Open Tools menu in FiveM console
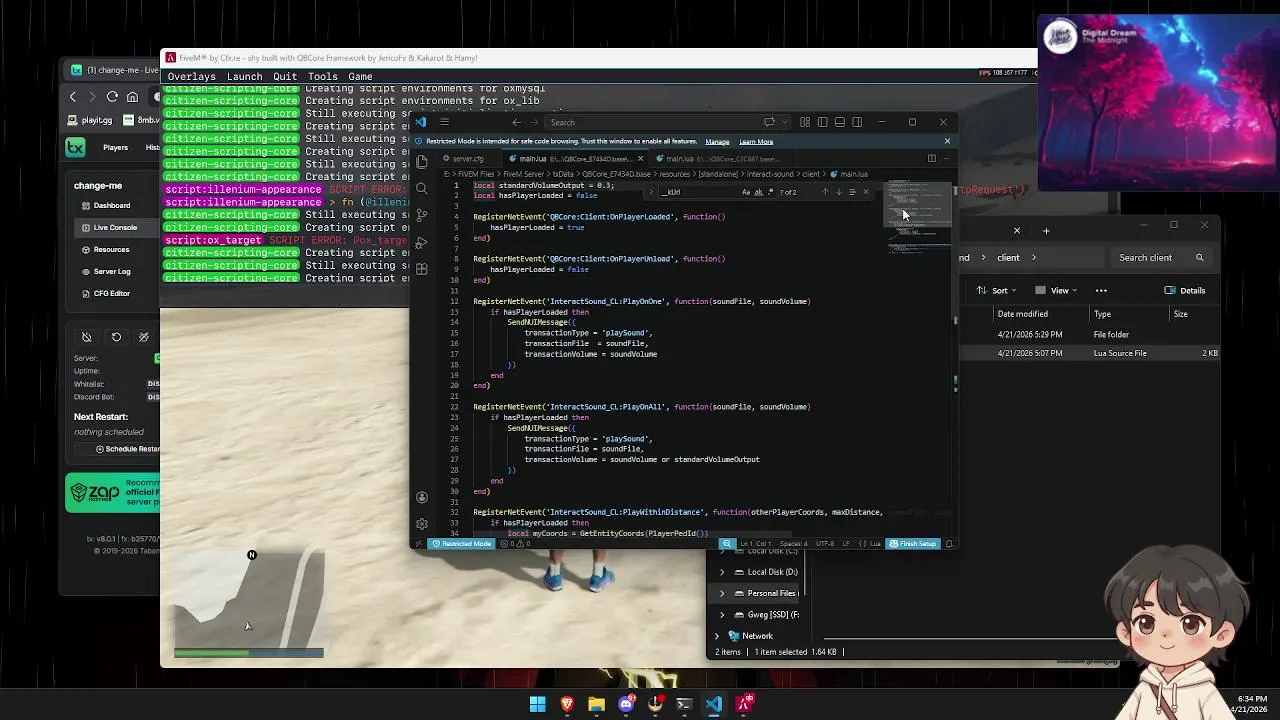The width and height of the screenshot is (1280, 720). pyautogui.click(x=322, y=76)
